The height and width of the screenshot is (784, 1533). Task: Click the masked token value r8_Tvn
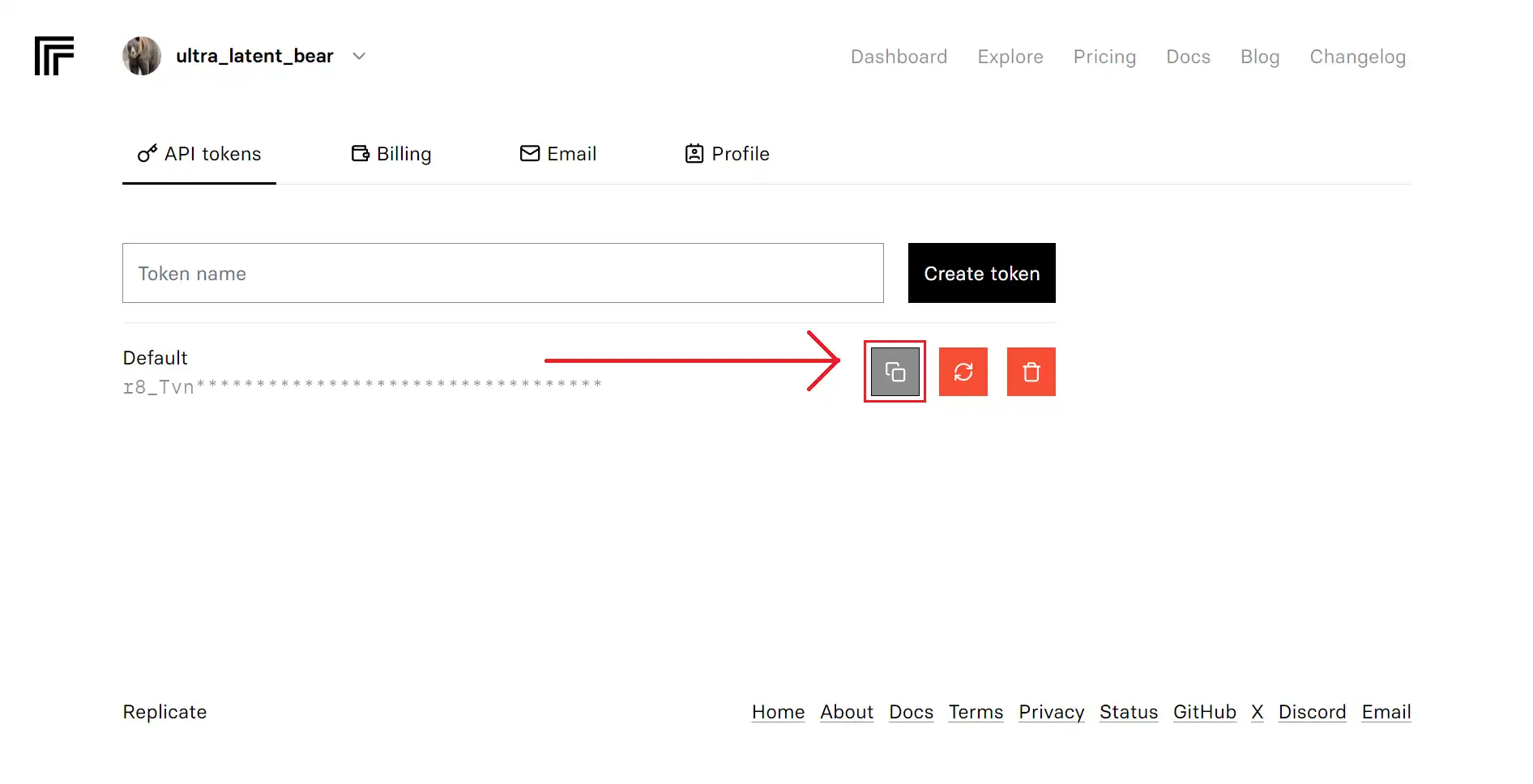point(362,386)
